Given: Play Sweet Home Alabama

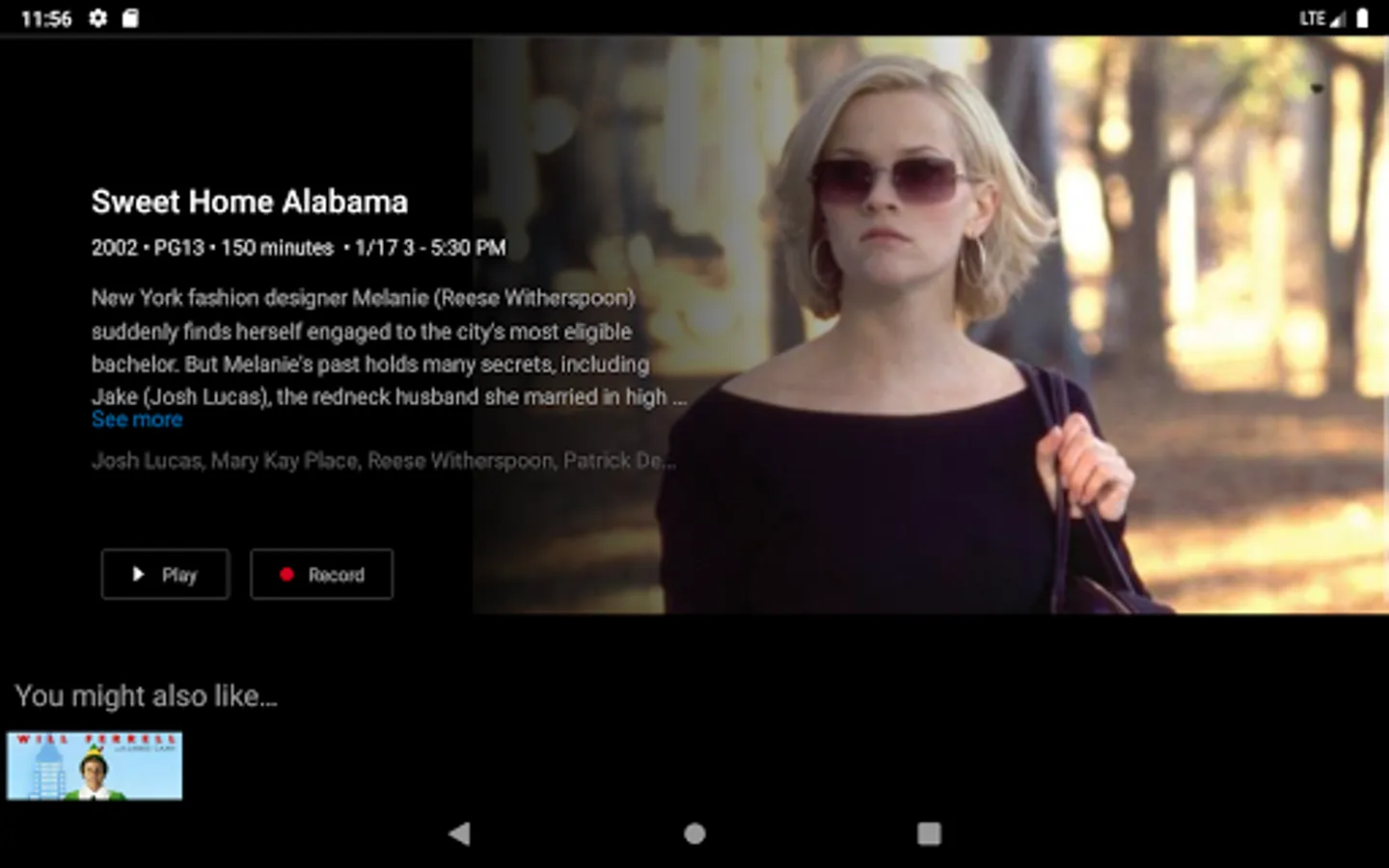Looking at the screenshot, I should click(x=165, y=574).
